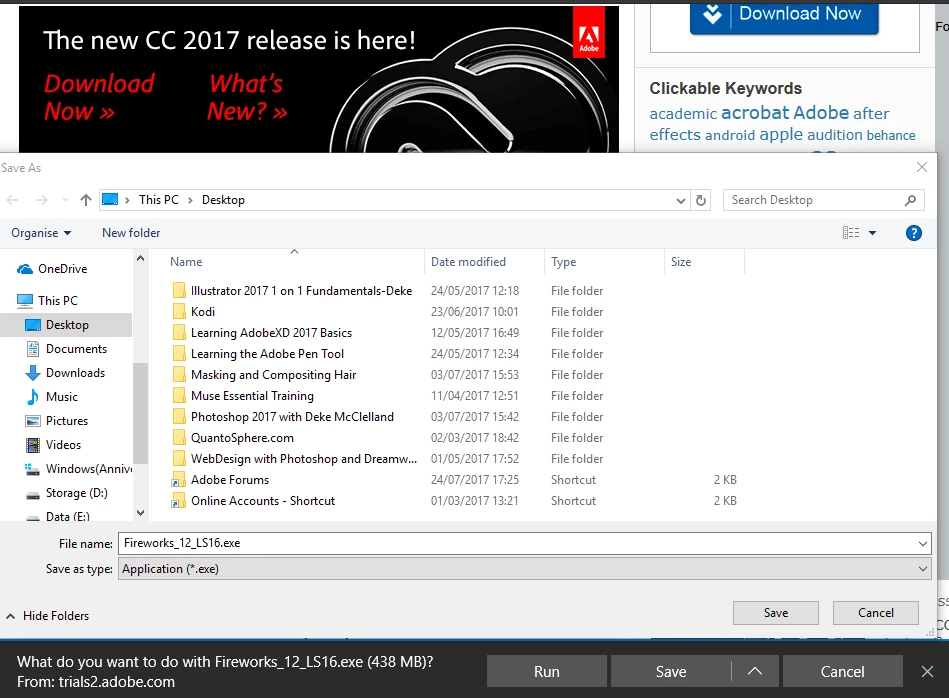Open the Organise menu
This screenshot has height=698, width=949.
41,233
